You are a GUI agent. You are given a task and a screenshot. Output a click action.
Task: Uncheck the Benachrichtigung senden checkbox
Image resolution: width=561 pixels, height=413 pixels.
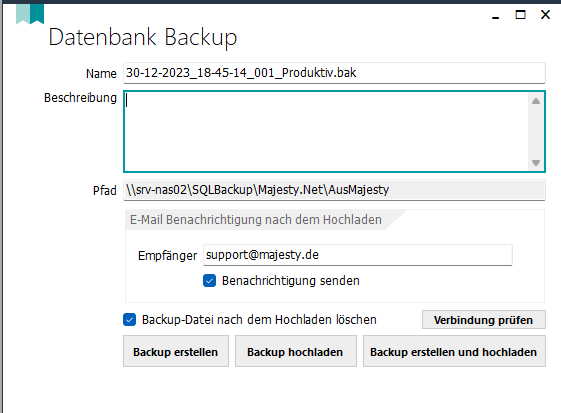point(210,281)
